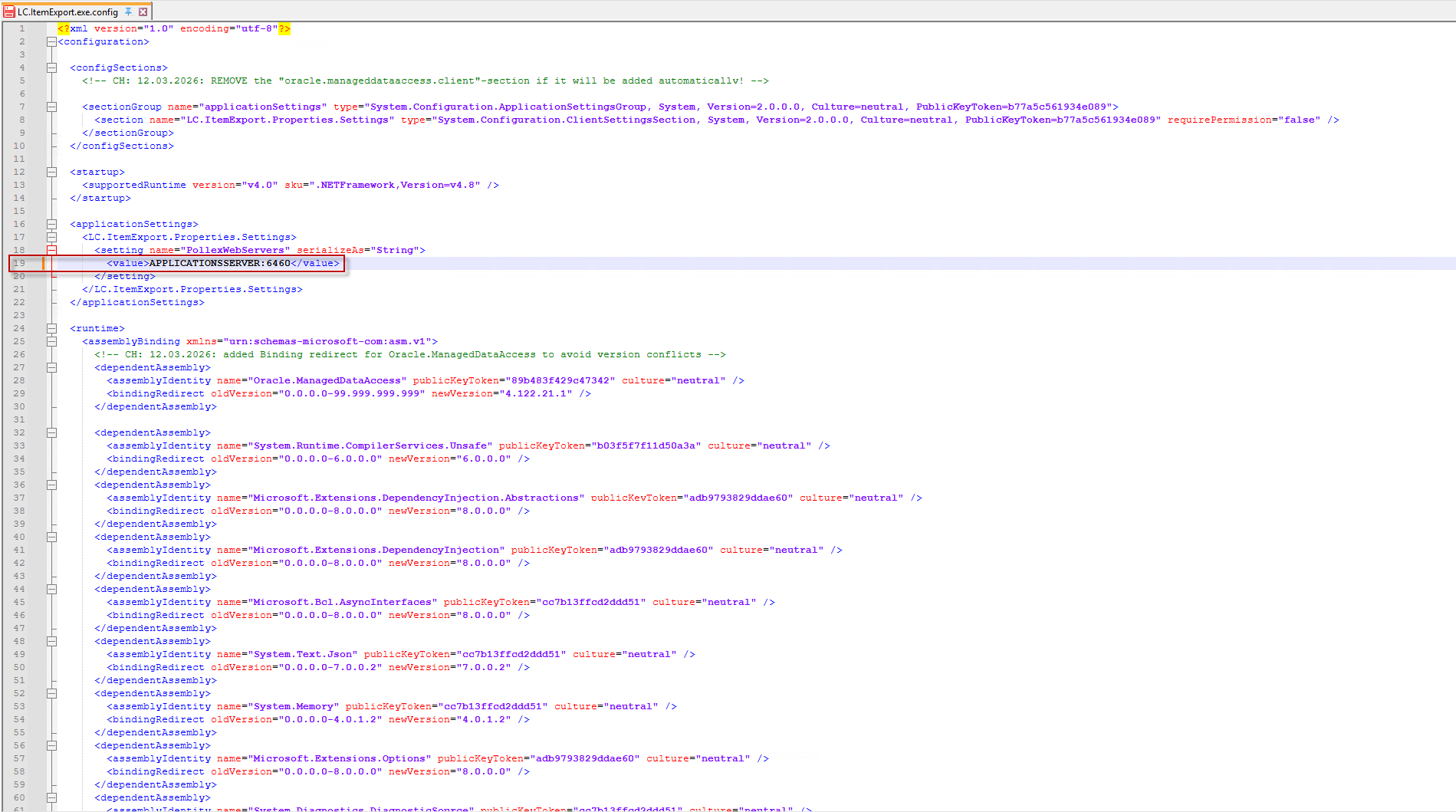Collapse the dependentAssembly fold on line 48
Image resolution: width=1456 pixels, height=812 pixels.
point(51,641)
